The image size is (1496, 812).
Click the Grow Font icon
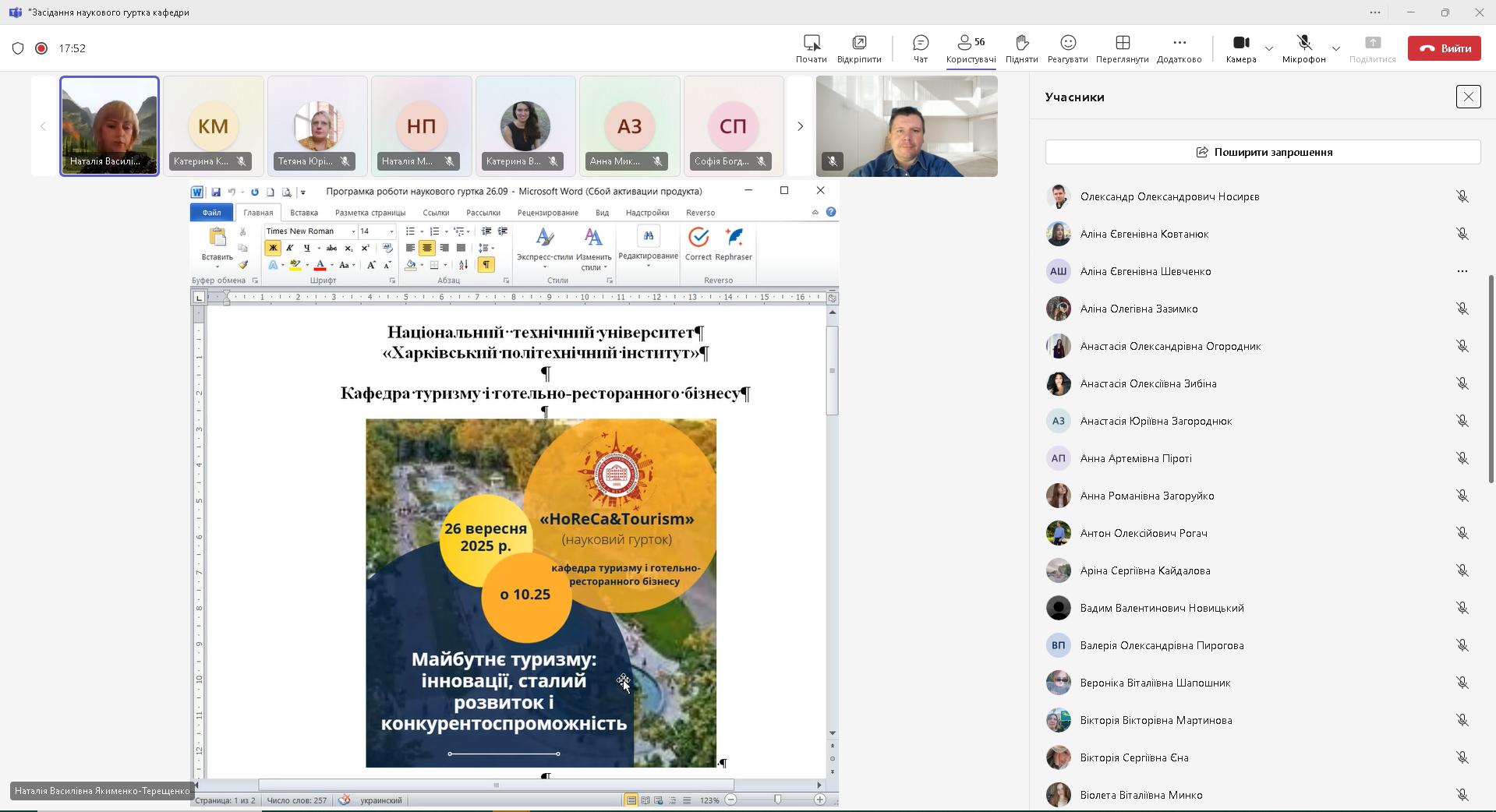coord(371,265)
